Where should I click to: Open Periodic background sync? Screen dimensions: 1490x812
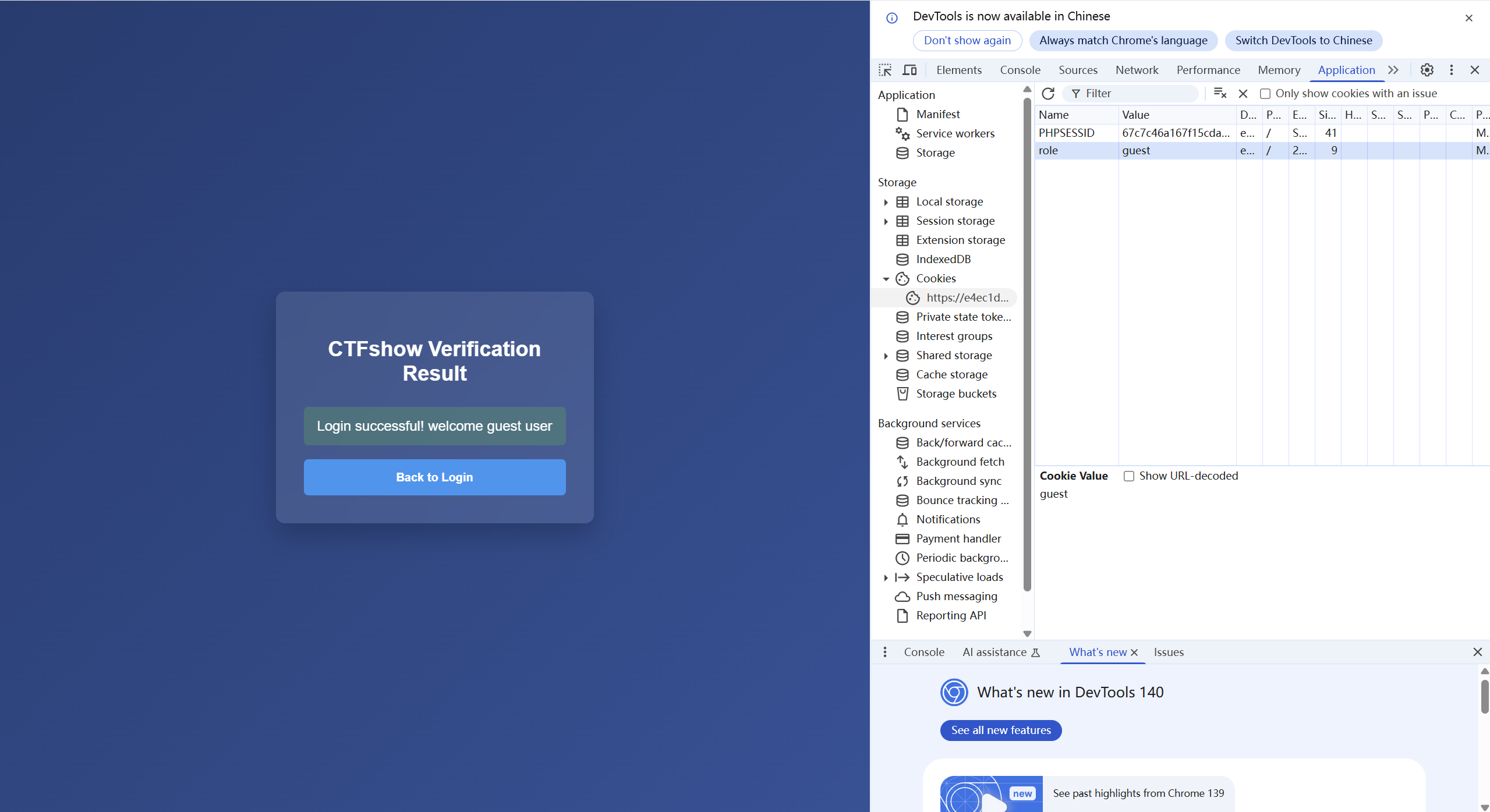coord(962,558)
